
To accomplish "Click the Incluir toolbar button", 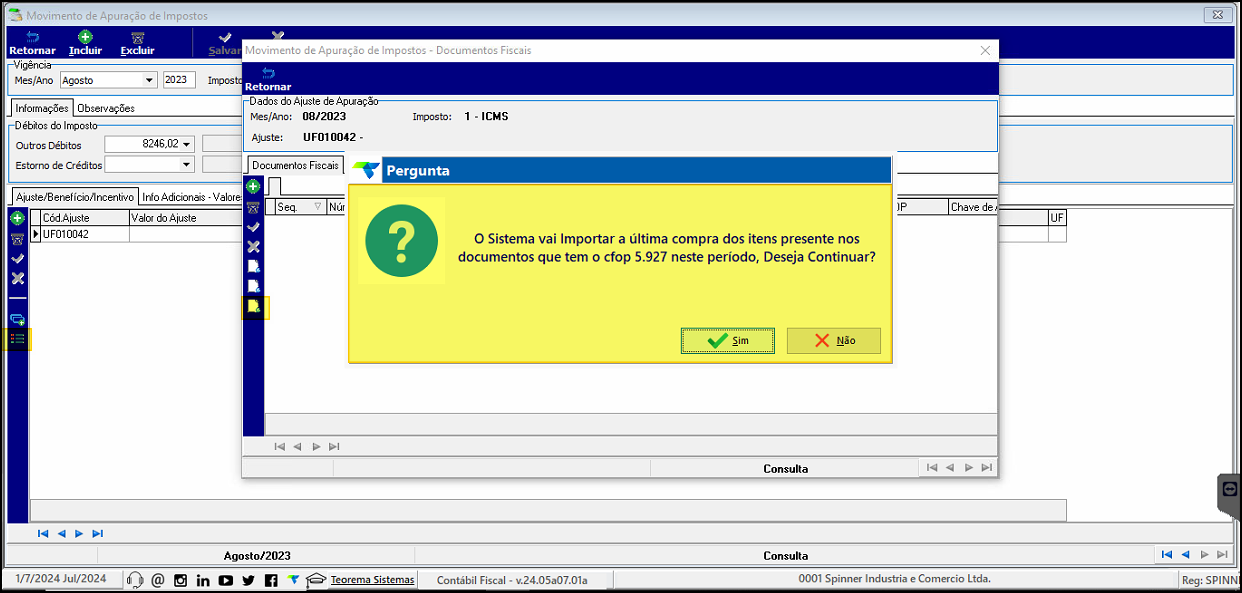I will coord(85,43).
